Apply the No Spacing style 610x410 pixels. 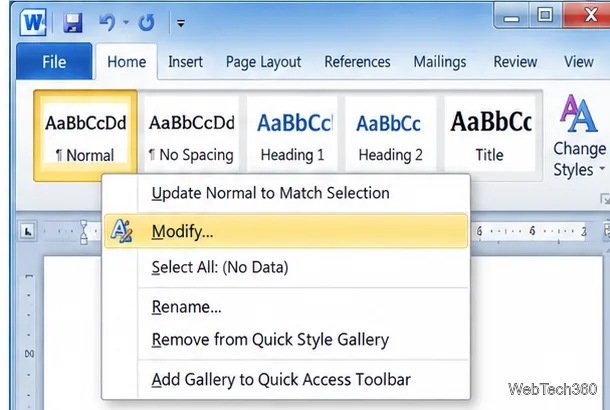click(191, 135)
